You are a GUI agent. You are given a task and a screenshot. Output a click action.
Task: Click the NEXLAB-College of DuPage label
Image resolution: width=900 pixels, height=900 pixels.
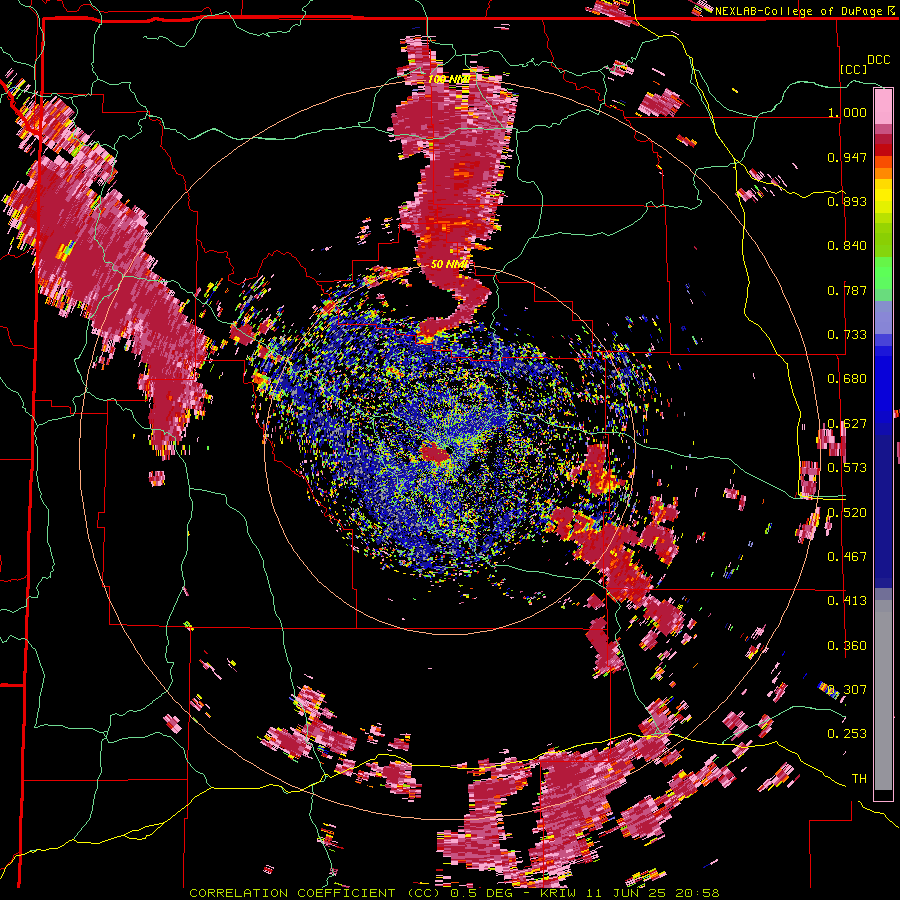click(800, 11)
